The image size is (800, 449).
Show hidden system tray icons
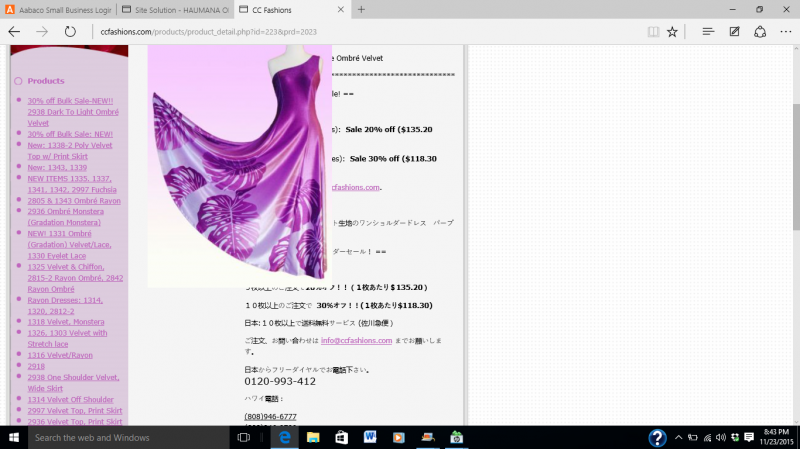click(681, 438)
